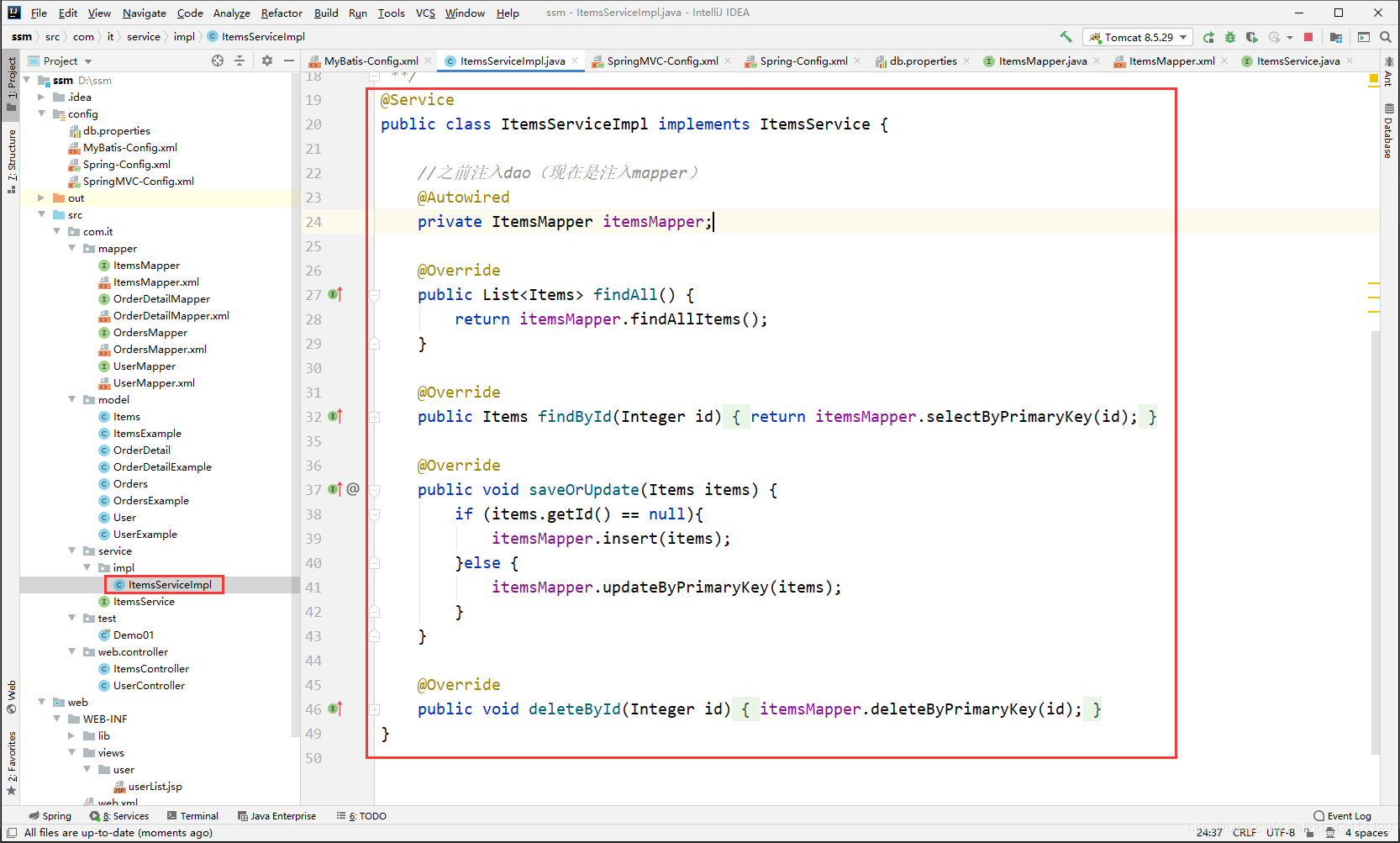
Task: Collapse the ssm project root node
Action: [x=27, y=80]
